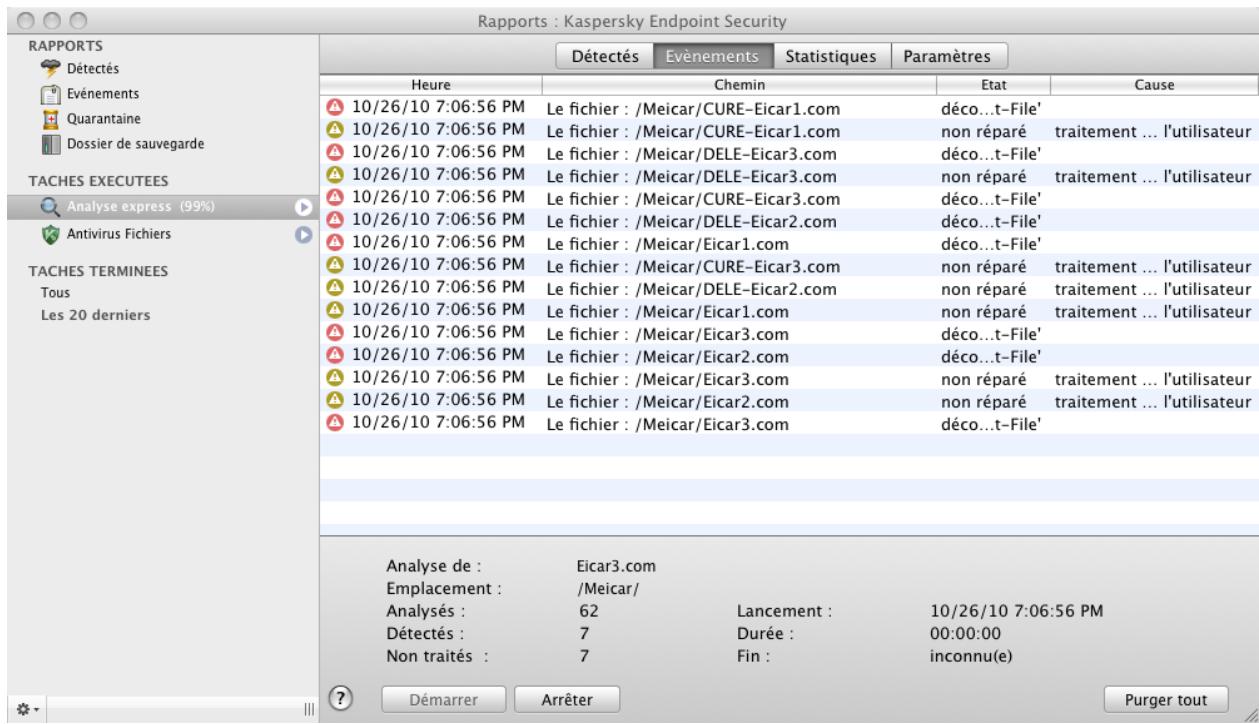
Task: Click red alert icon of DELE-Eicar3.com row
Action: (x=333, y=152)
